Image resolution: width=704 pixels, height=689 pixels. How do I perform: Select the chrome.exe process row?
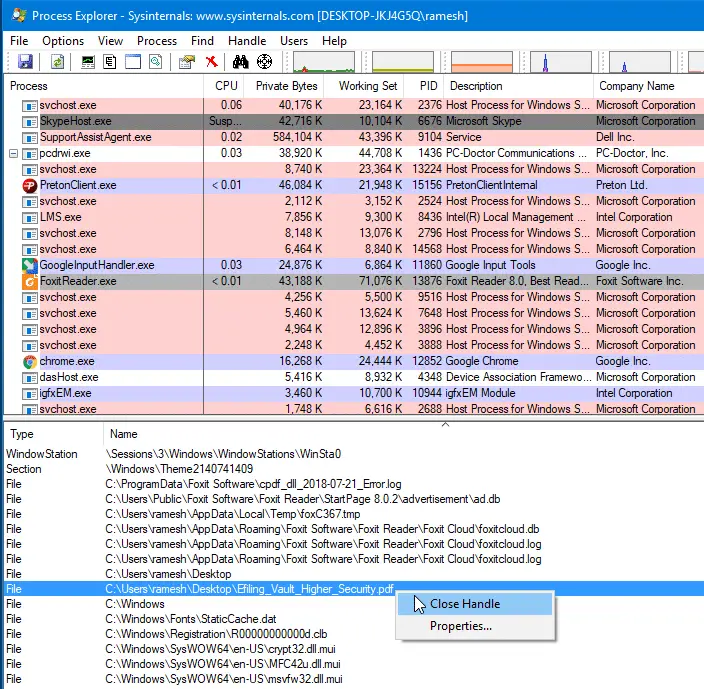pos(354,361)
